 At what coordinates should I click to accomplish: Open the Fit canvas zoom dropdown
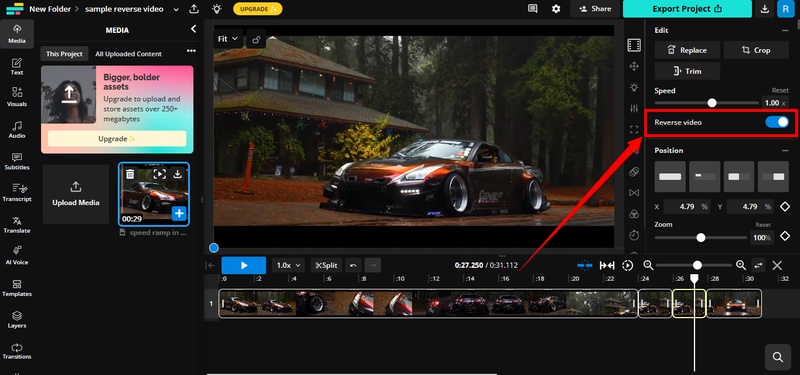[x=228, y=39]
